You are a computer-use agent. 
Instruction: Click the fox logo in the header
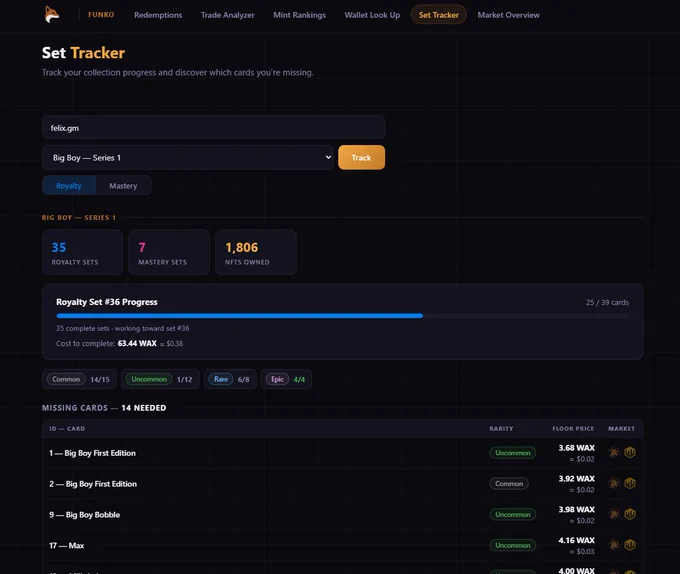52,14
